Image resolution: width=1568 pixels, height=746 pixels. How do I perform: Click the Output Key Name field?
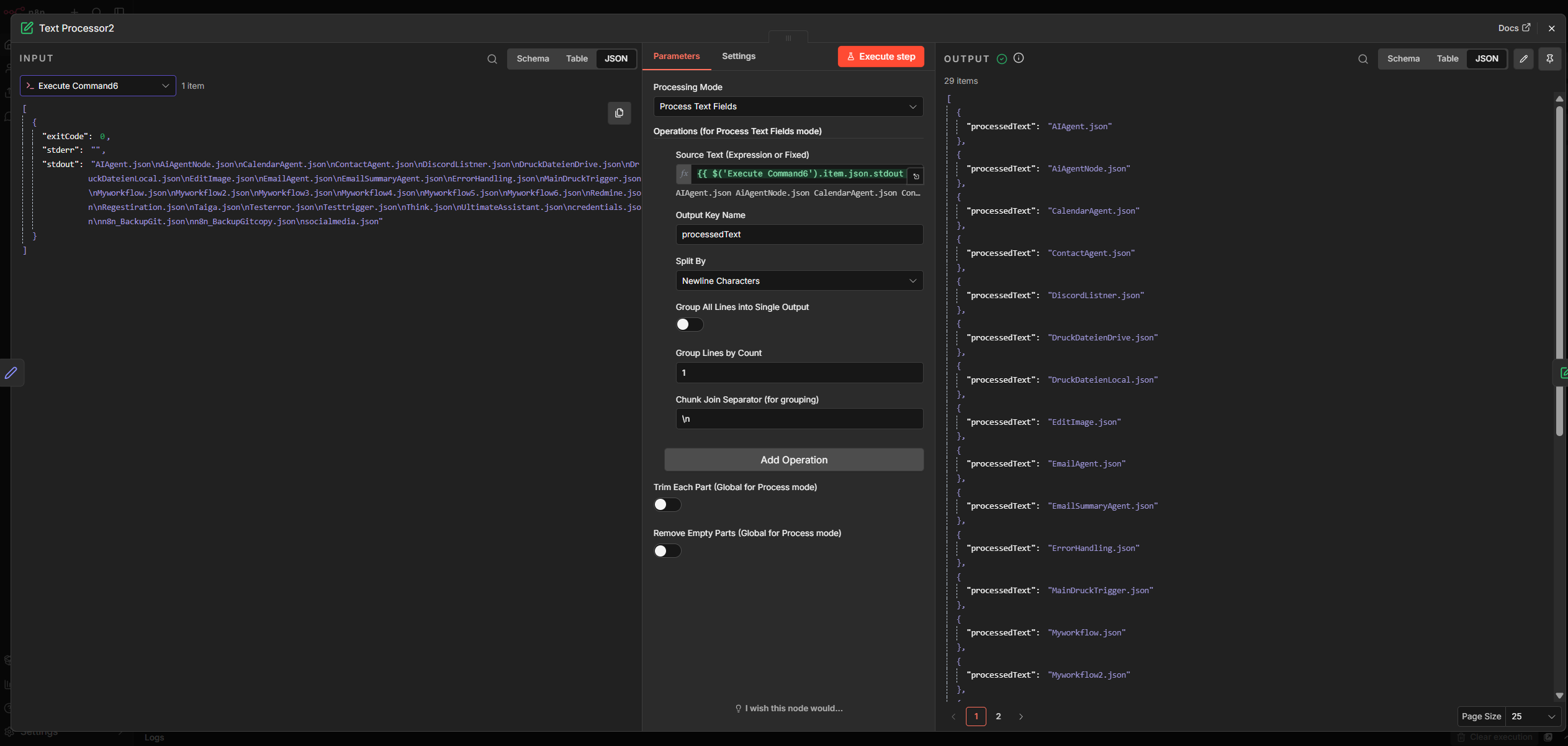[x=798, y=234]
